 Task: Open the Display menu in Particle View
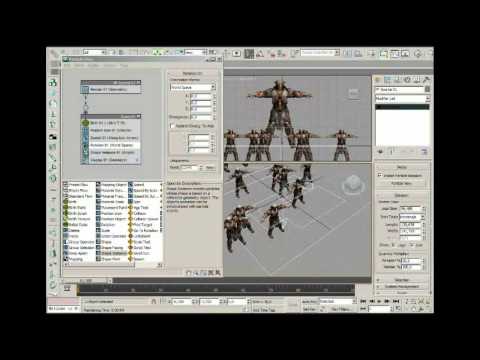point(93,66)
